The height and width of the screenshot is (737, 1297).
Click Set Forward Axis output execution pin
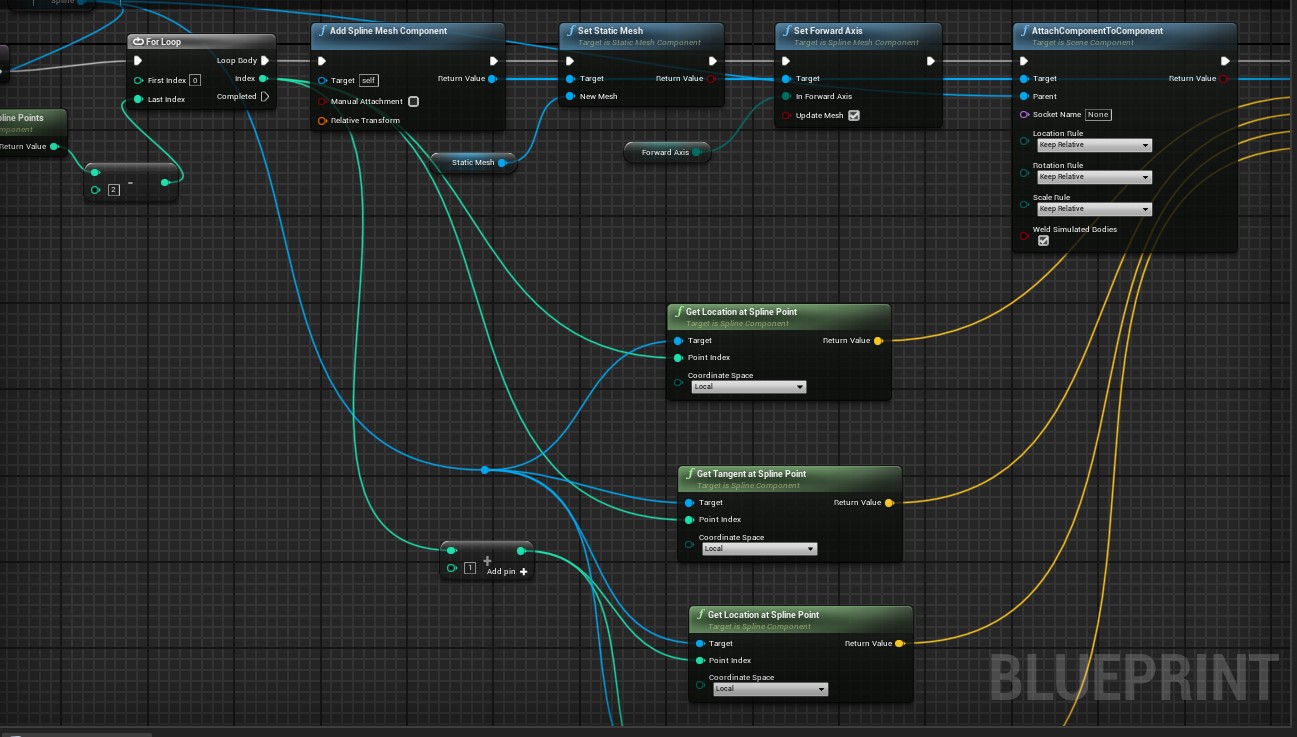(x=930, y=61)
